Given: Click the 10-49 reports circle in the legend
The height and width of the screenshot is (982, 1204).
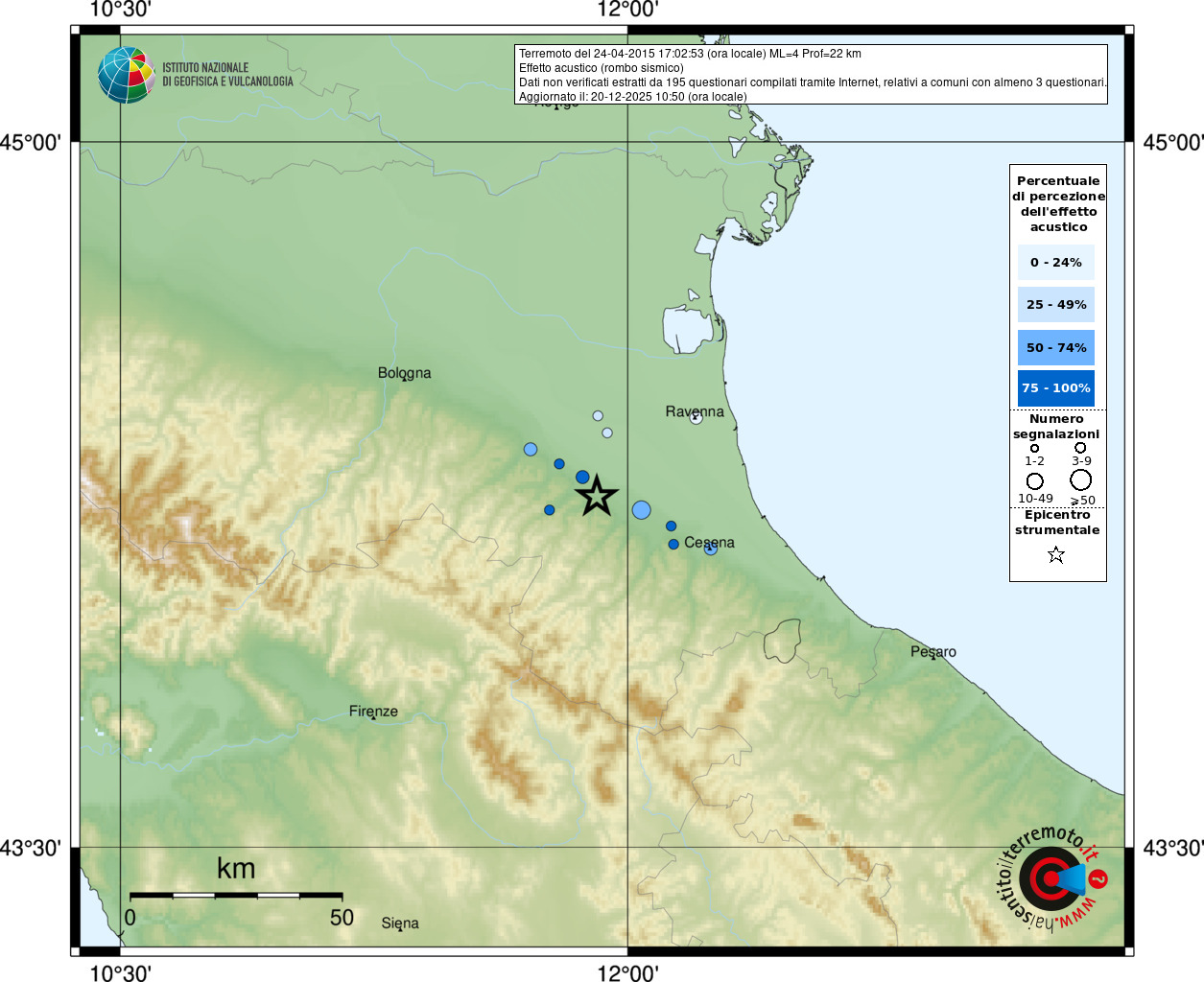Looking at the screenshot, I should (x=1034, y=481).
